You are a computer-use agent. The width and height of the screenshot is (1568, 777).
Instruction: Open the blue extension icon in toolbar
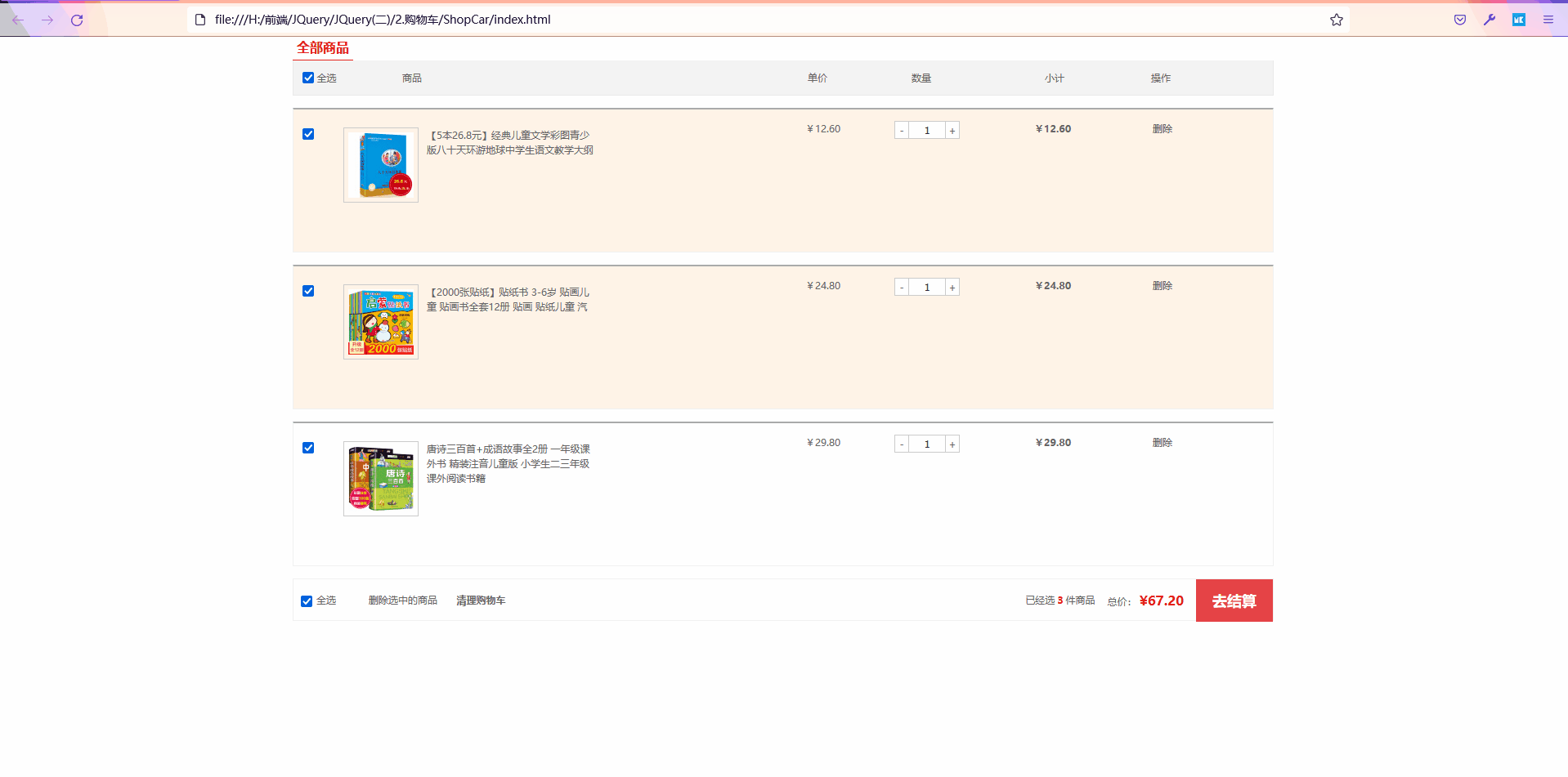1519,20
